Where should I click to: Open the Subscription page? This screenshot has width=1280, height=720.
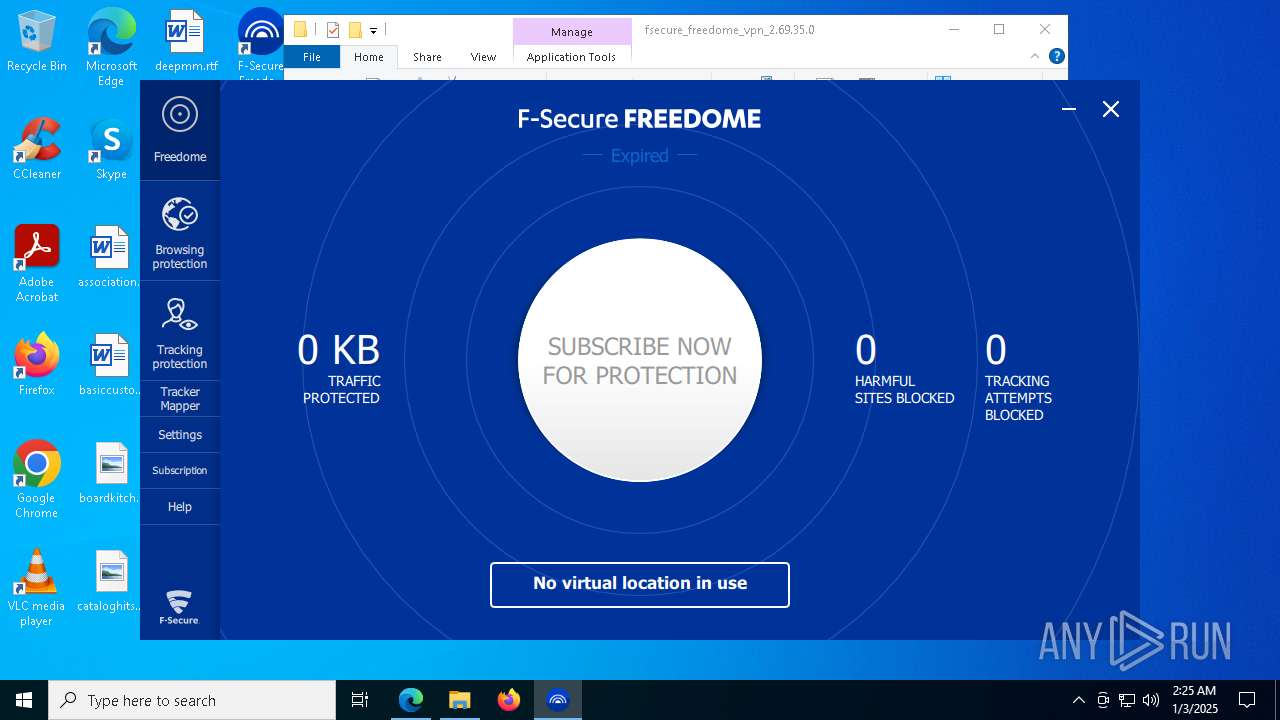point(180,470)
